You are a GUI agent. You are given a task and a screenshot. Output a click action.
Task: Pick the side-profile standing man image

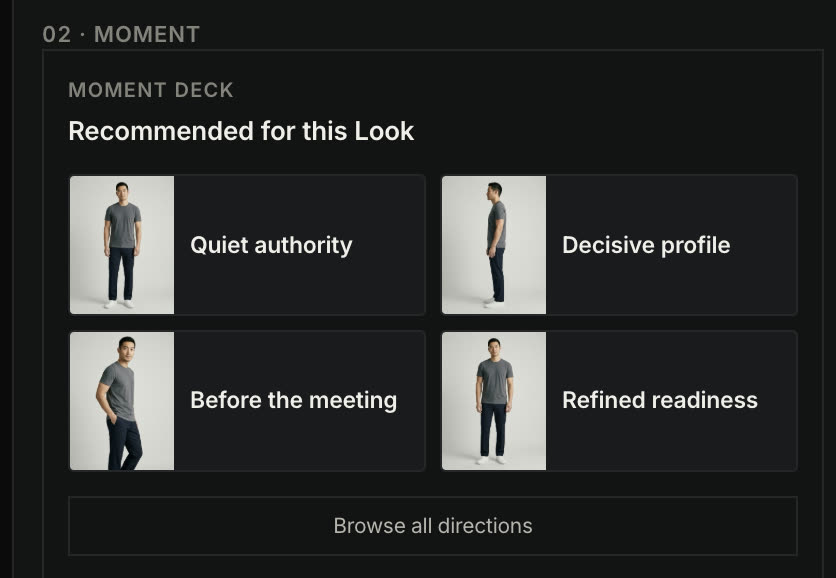point(494,245)
